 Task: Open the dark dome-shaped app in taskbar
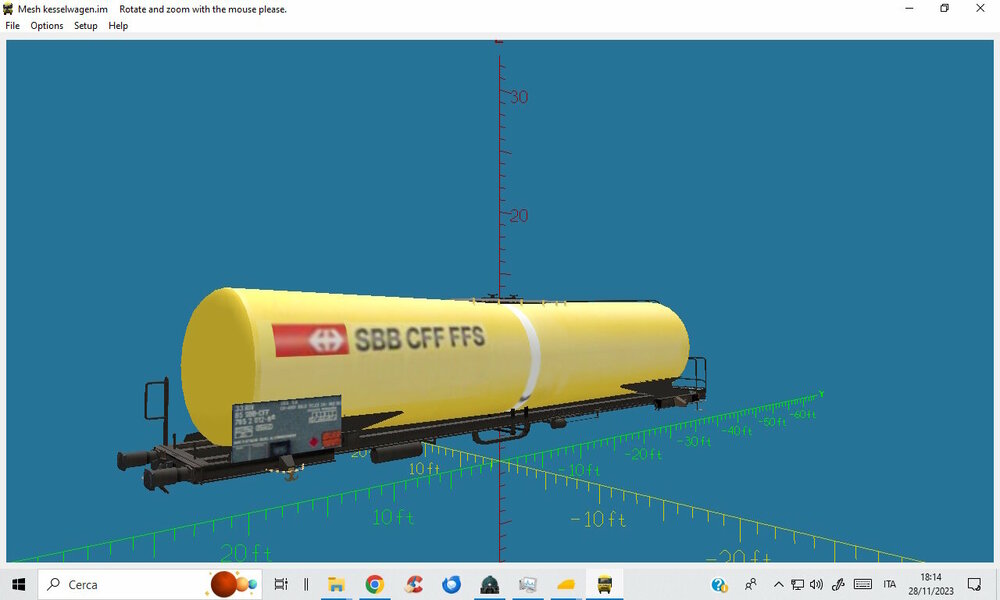click(x=490, y=584)
